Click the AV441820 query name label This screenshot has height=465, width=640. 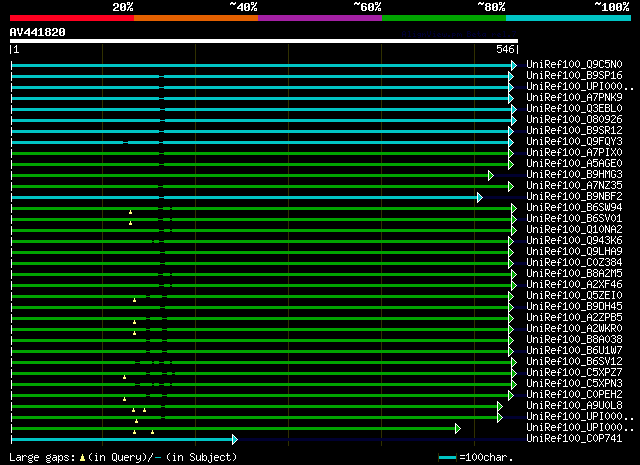[x=38, y=32]
